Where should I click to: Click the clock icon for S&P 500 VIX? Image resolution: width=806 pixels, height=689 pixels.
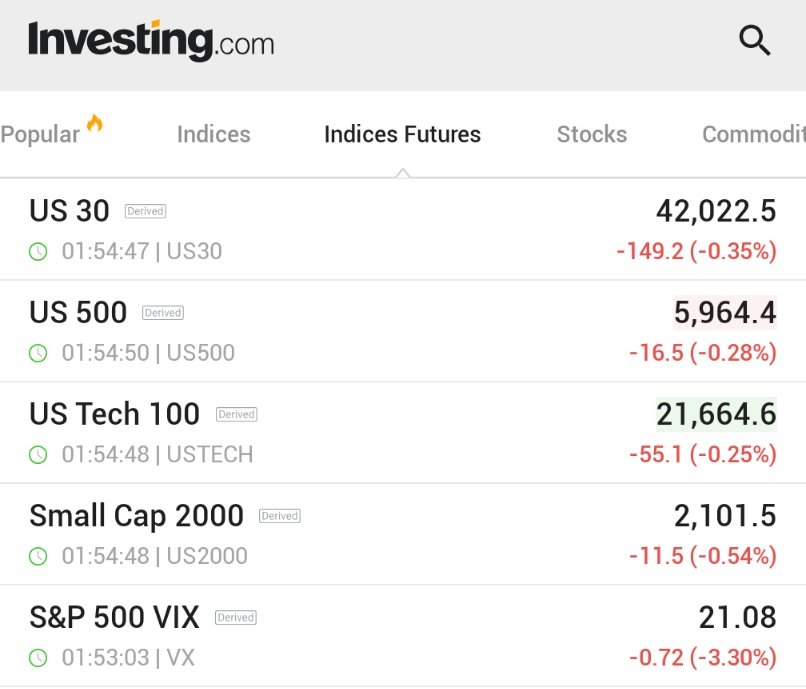38,658
